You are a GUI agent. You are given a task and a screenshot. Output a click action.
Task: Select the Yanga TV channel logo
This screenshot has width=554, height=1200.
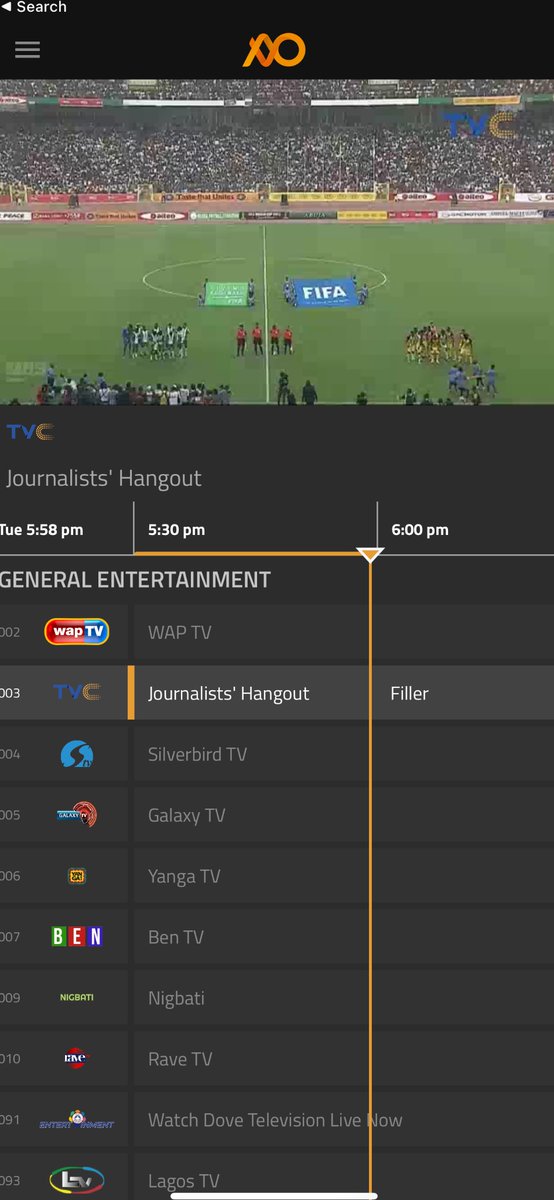pos(77,876)
